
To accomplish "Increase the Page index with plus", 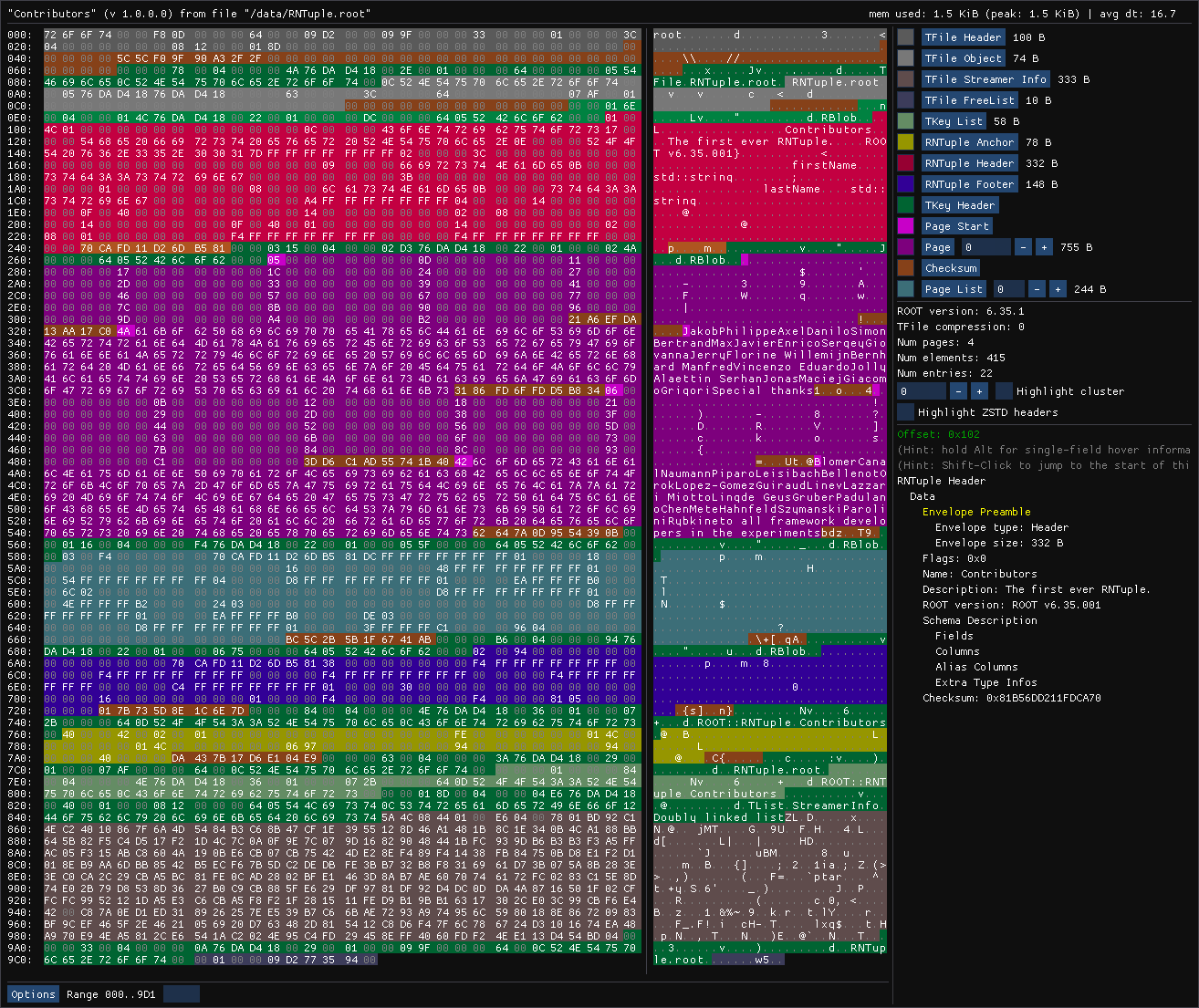I will (1044, 247).
